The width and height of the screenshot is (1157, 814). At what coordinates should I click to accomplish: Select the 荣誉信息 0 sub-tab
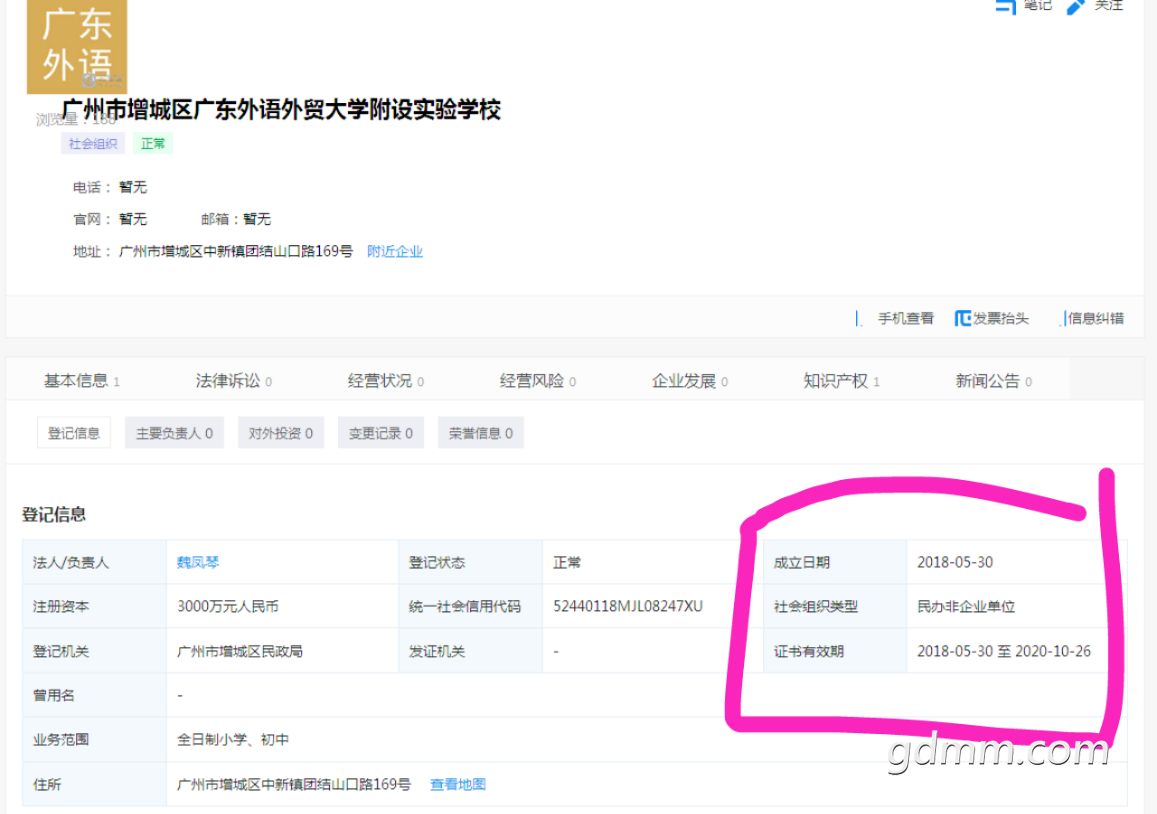point(480,432)
